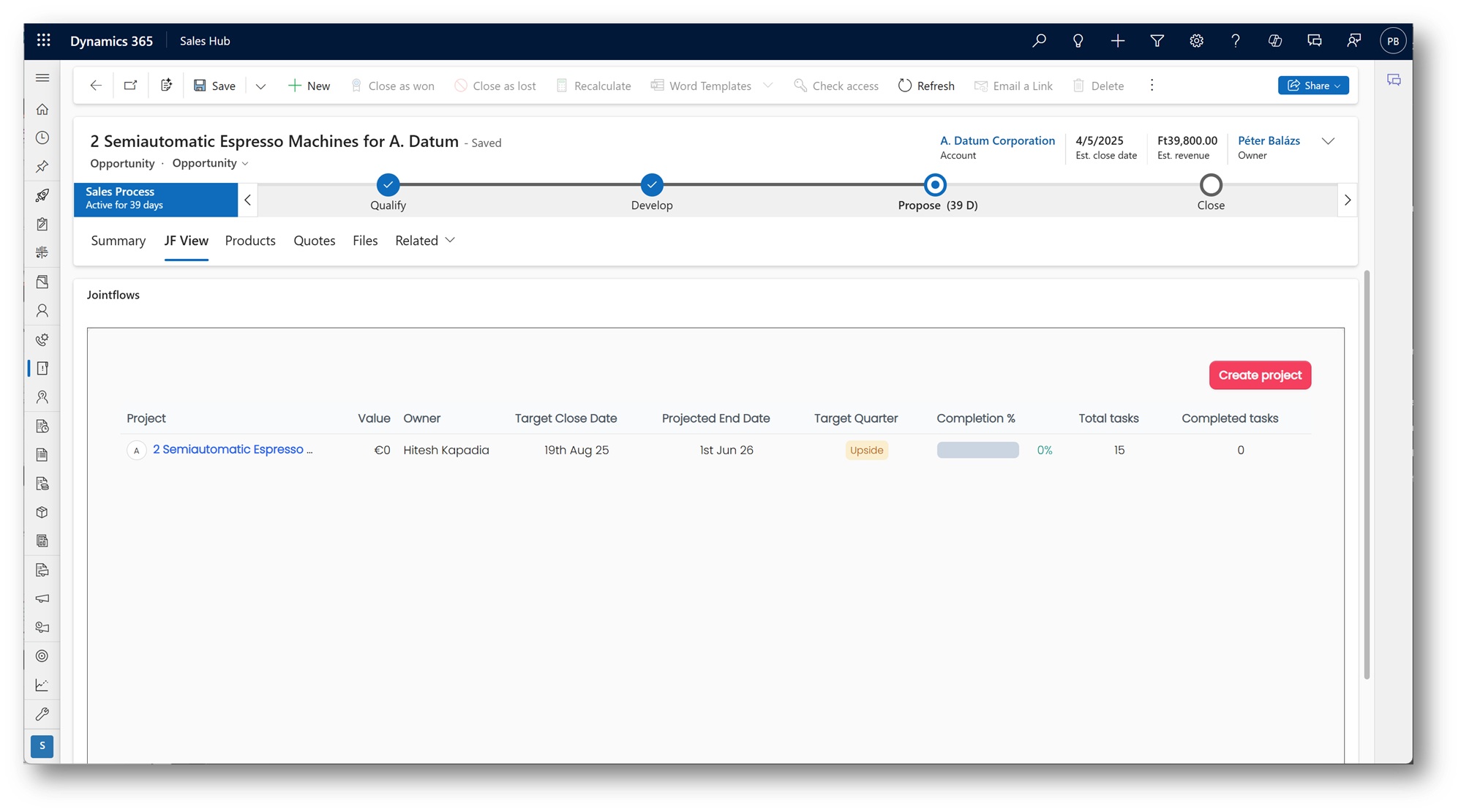Open Home in the left sidebar
The width and height of the screenshot is (1461, 812).
(42, 109)
